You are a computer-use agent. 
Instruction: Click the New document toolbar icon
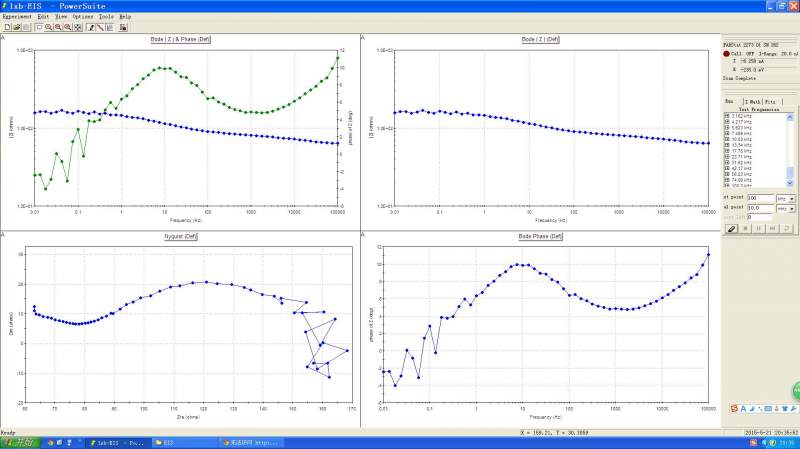7,27
